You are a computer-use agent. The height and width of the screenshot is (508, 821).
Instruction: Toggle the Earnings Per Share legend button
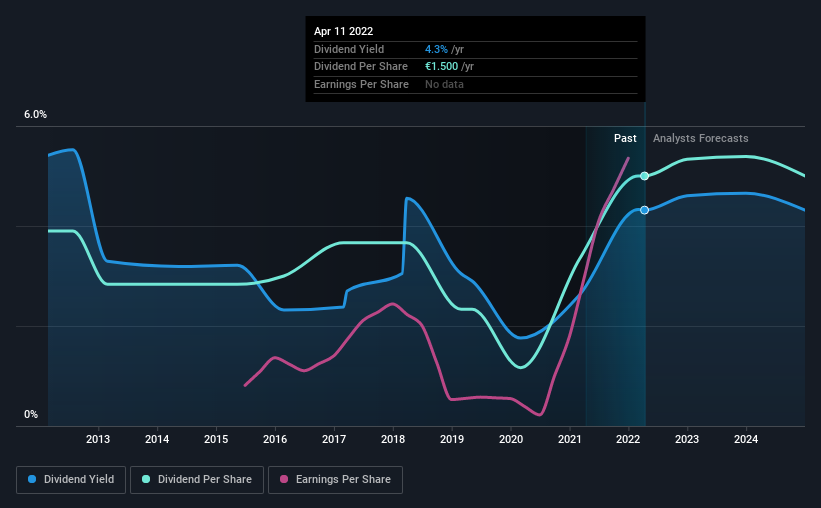335,480
